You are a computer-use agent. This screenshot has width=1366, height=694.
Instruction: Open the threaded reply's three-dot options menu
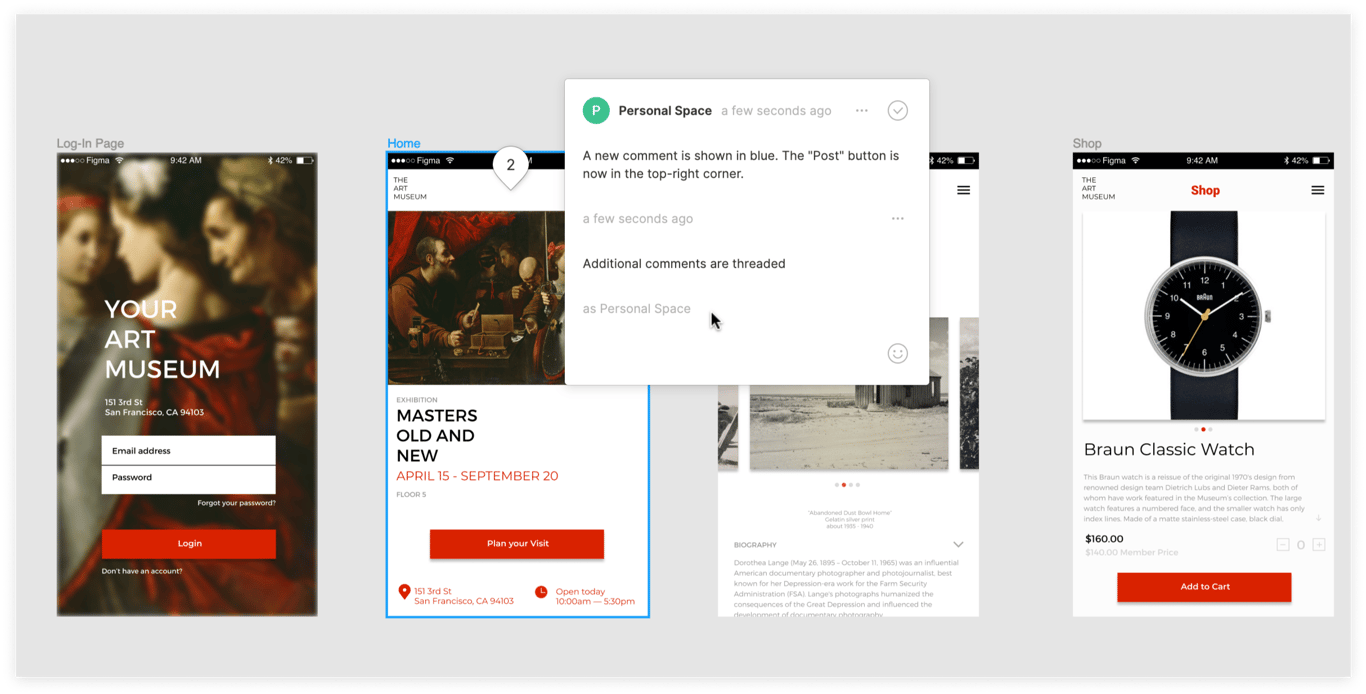click(897, 219)
